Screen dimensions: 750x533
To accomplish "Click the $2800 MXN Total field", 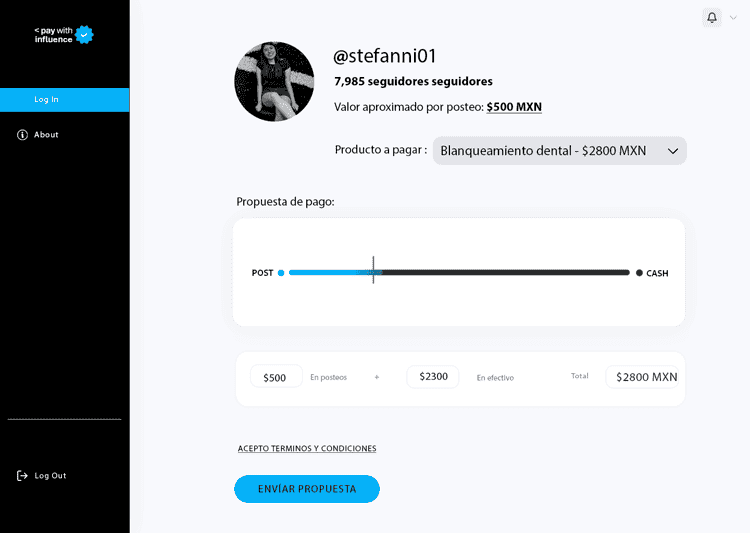I will point(646,377).
